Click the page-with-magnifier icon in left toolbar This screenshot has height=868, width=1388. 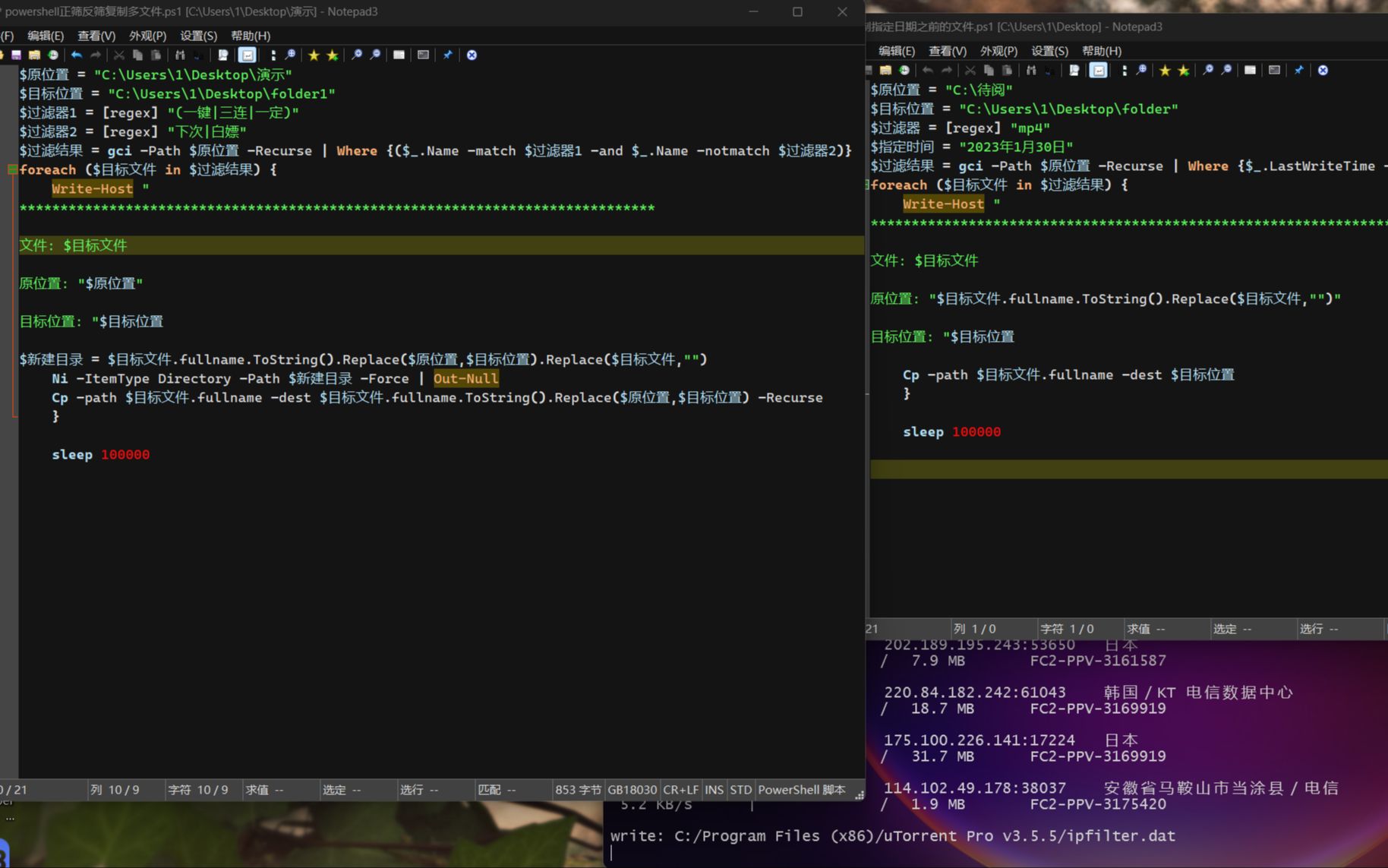[x=222, y=55]
